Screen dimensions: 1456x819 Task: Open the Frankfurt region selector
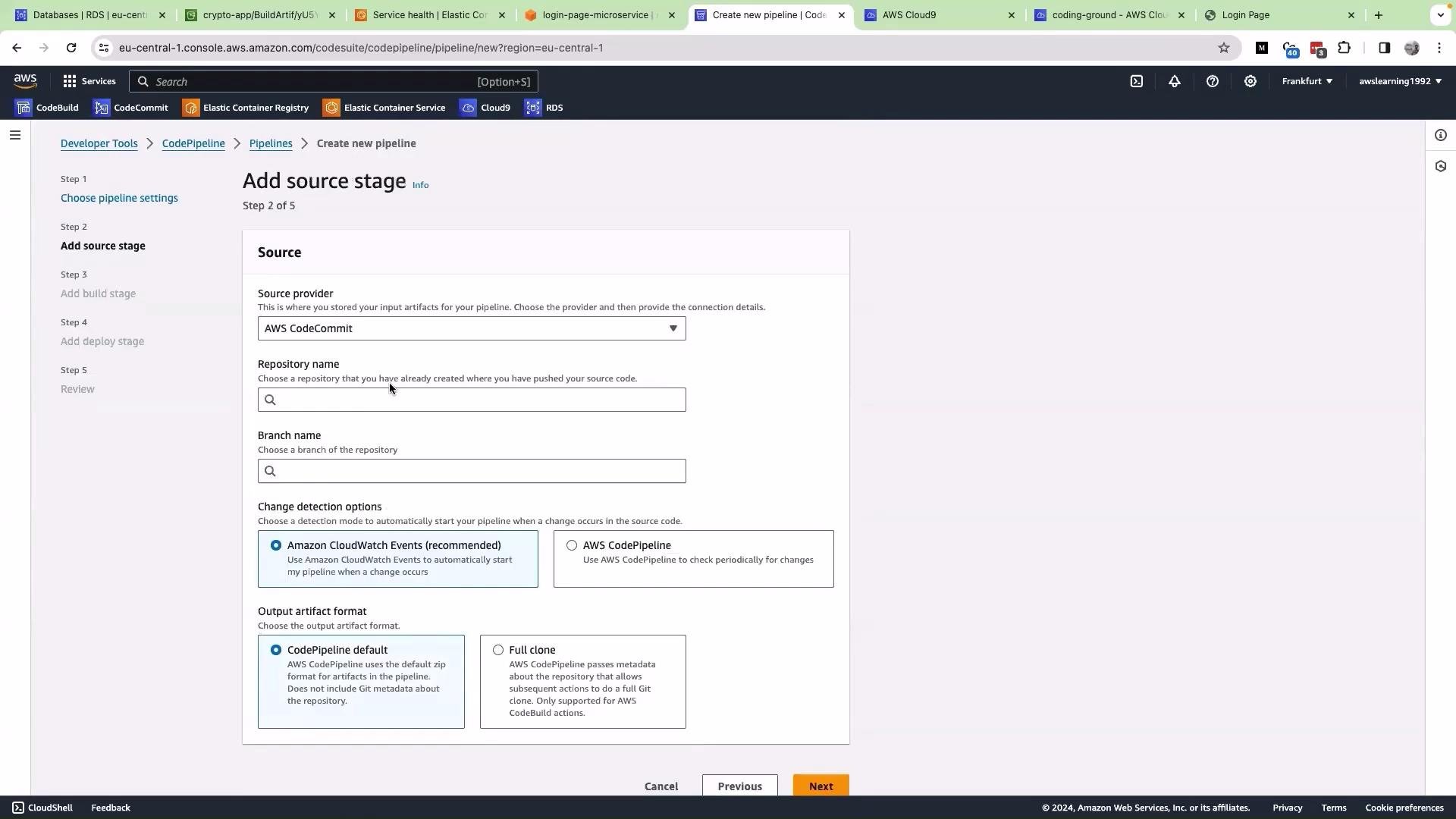1307,81
